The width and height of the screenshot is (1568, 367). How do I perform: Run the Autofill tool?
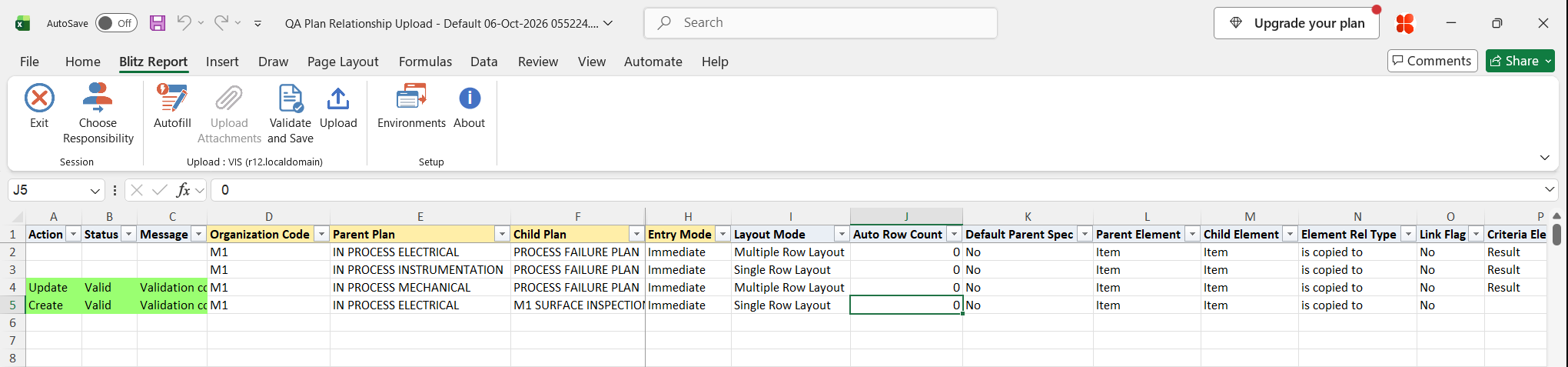[x=172, y=106]
